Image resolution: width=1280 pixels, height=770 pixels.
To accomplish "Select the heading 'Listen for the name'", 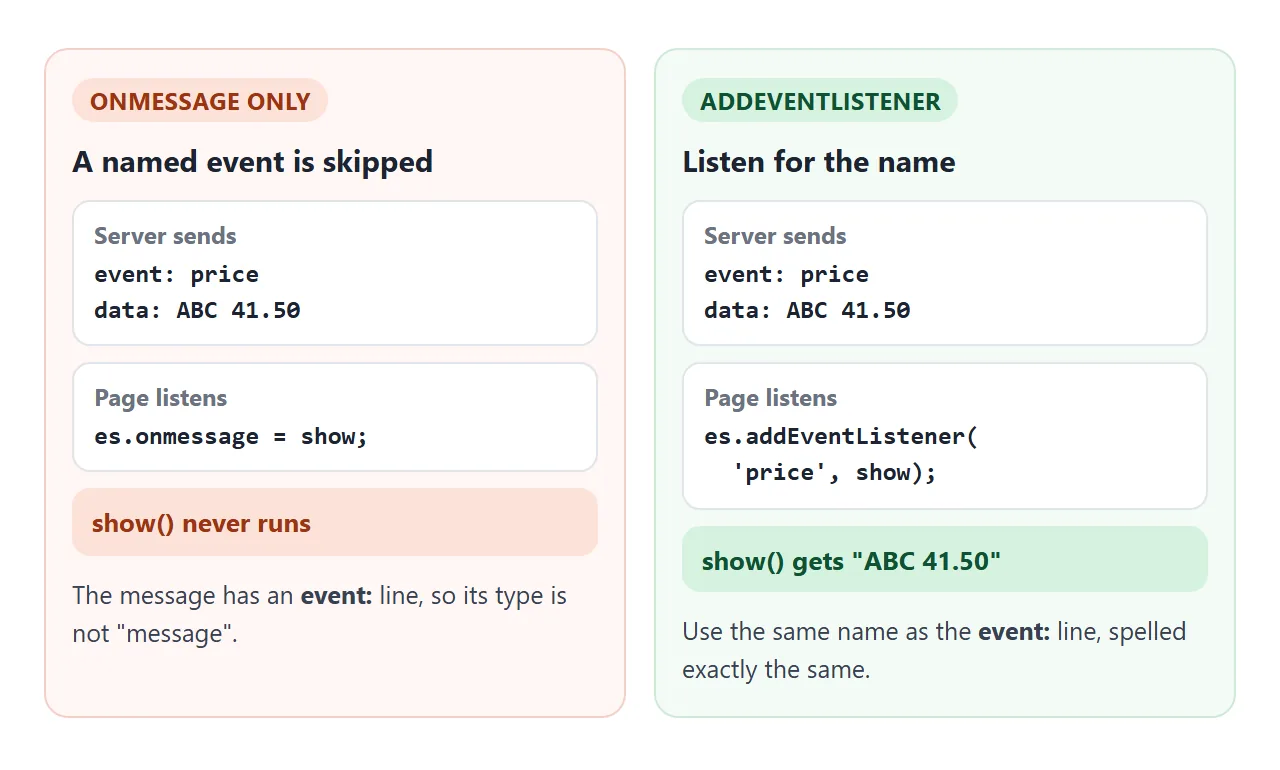I will 819,161.
